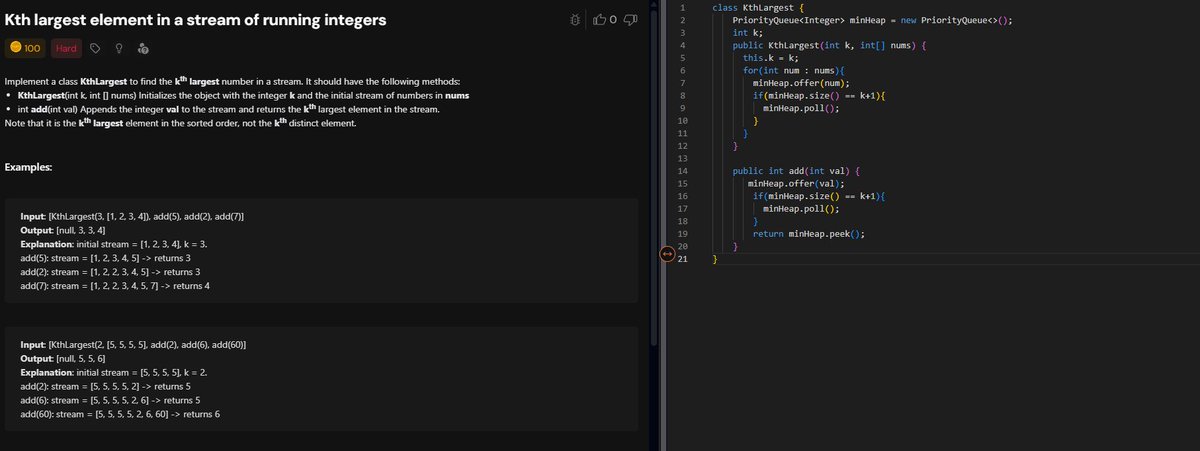Click line number 1 in the editor gutter
This screenshot has height=451, width=1200.
click(683, 8)
